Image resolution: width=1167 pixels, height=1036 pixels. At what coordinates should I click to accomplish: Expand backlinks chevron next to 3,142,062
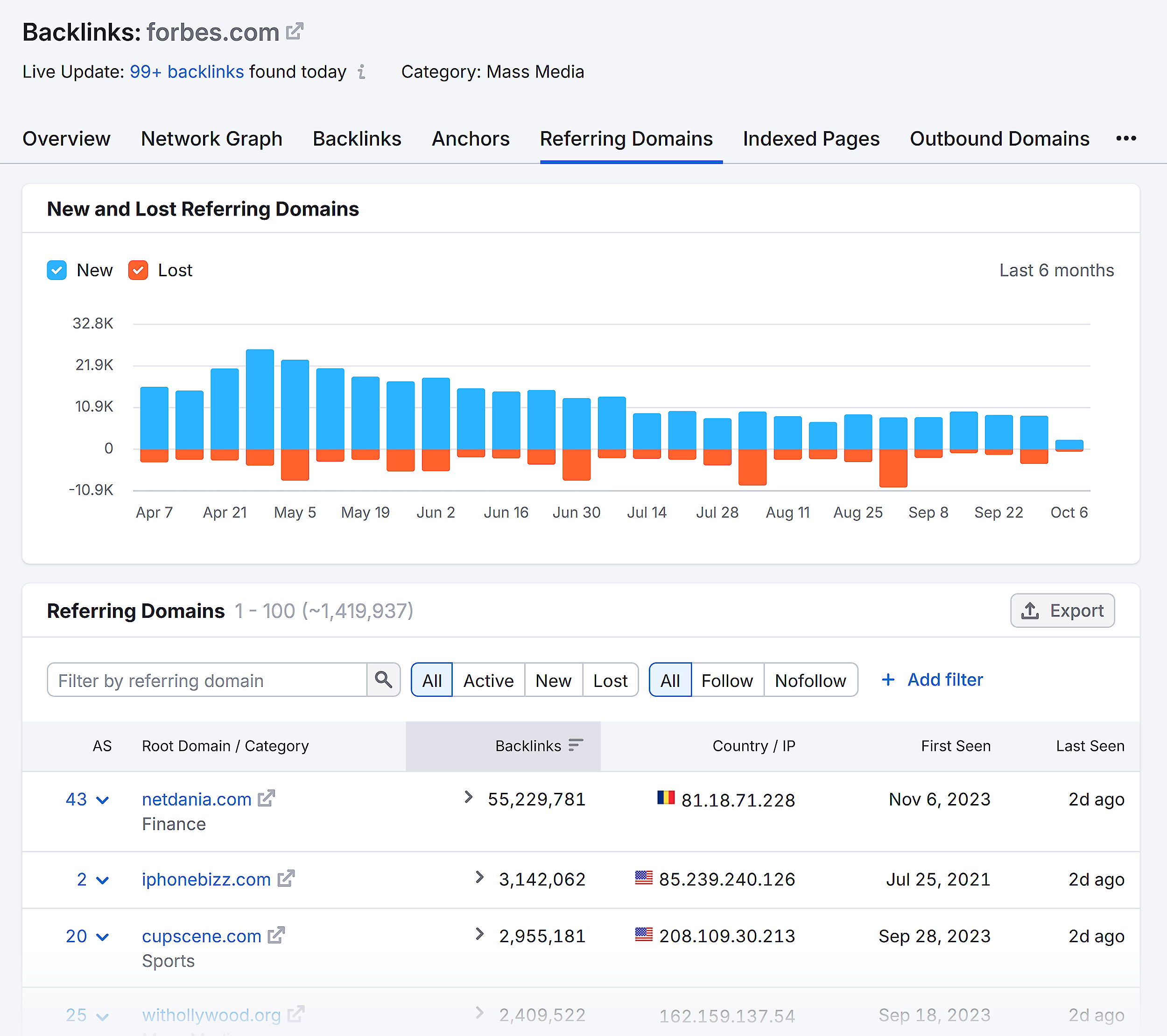[479, 877]
